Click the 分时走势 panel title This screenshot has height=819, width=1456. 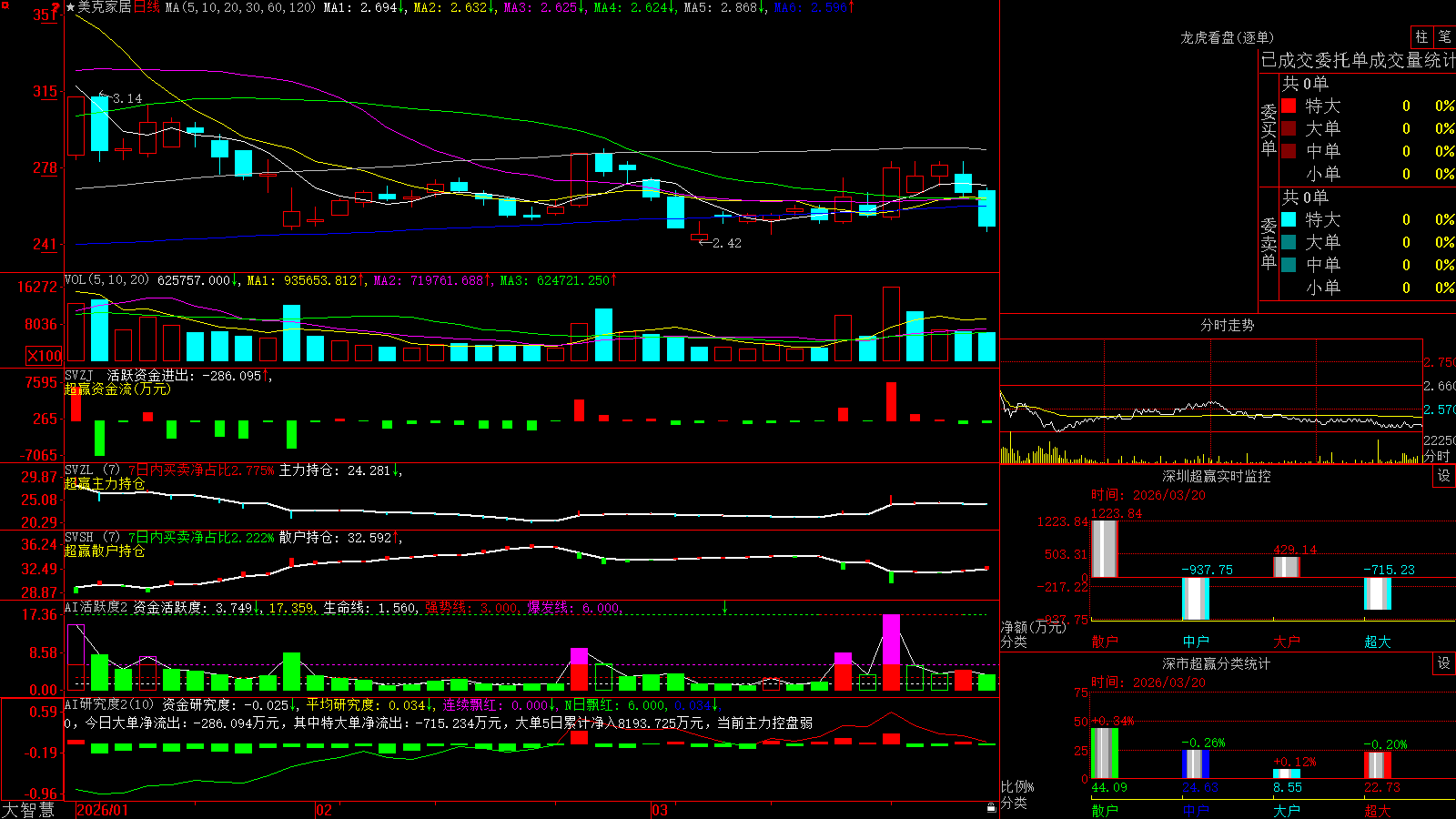[x=1227, y=325]
